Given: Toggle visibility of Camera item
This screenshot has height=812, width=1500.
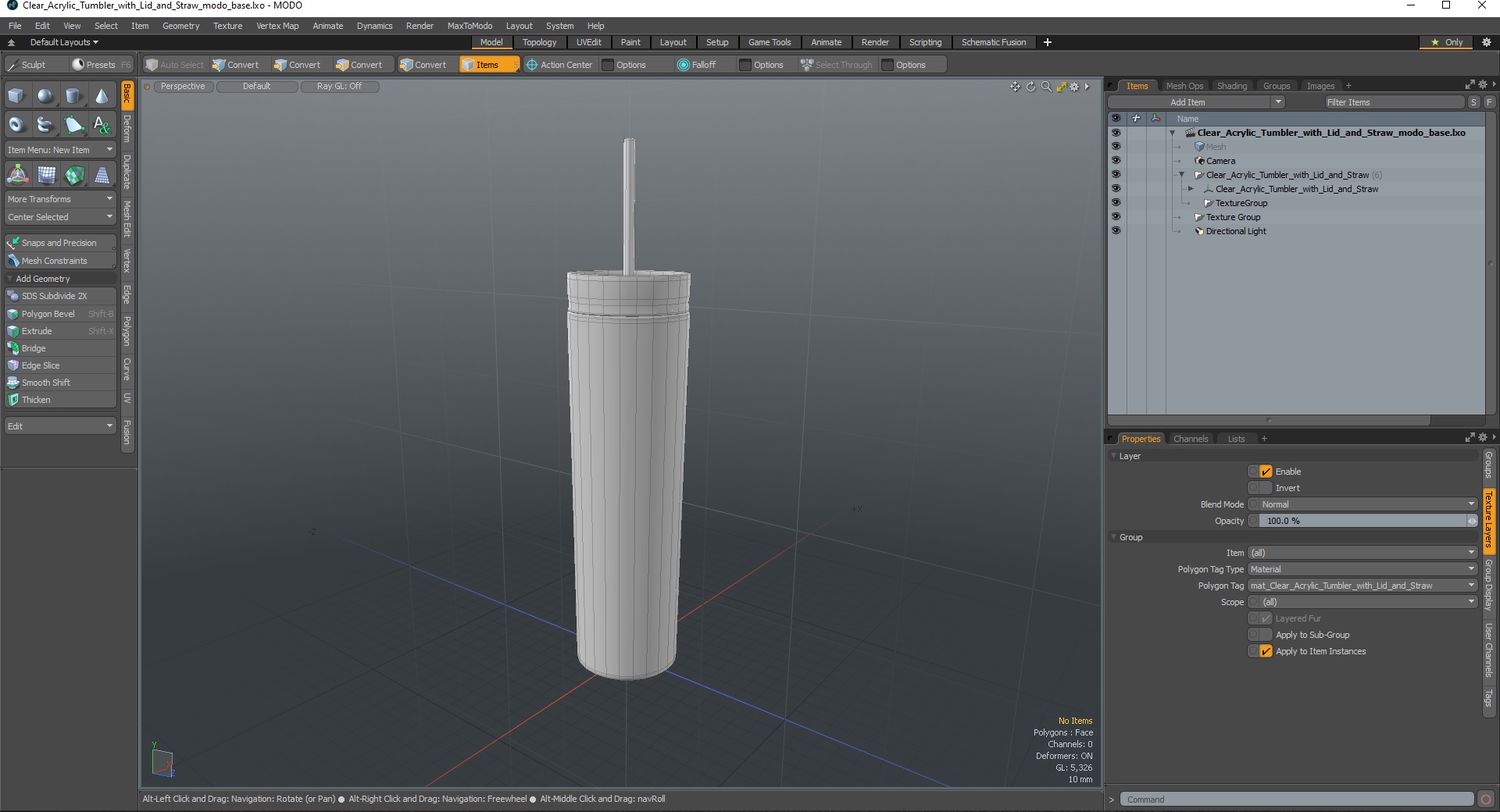Looking at the screenshot, I should pos(1116,160).
